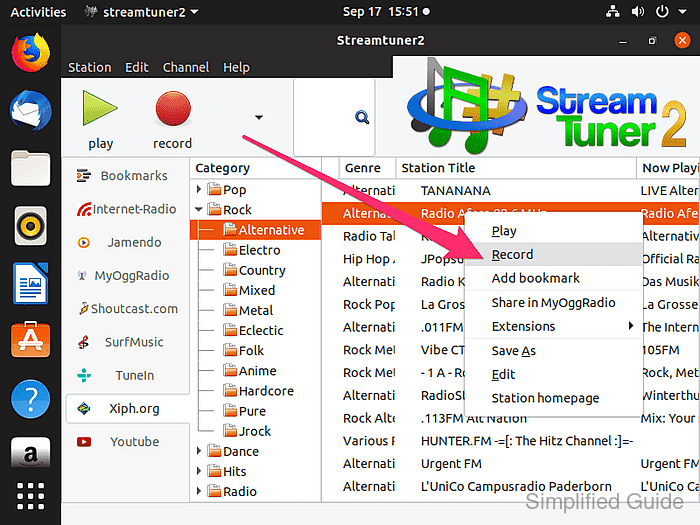
Task: Select the TANANANA station row
Action: tap(511, 191)
